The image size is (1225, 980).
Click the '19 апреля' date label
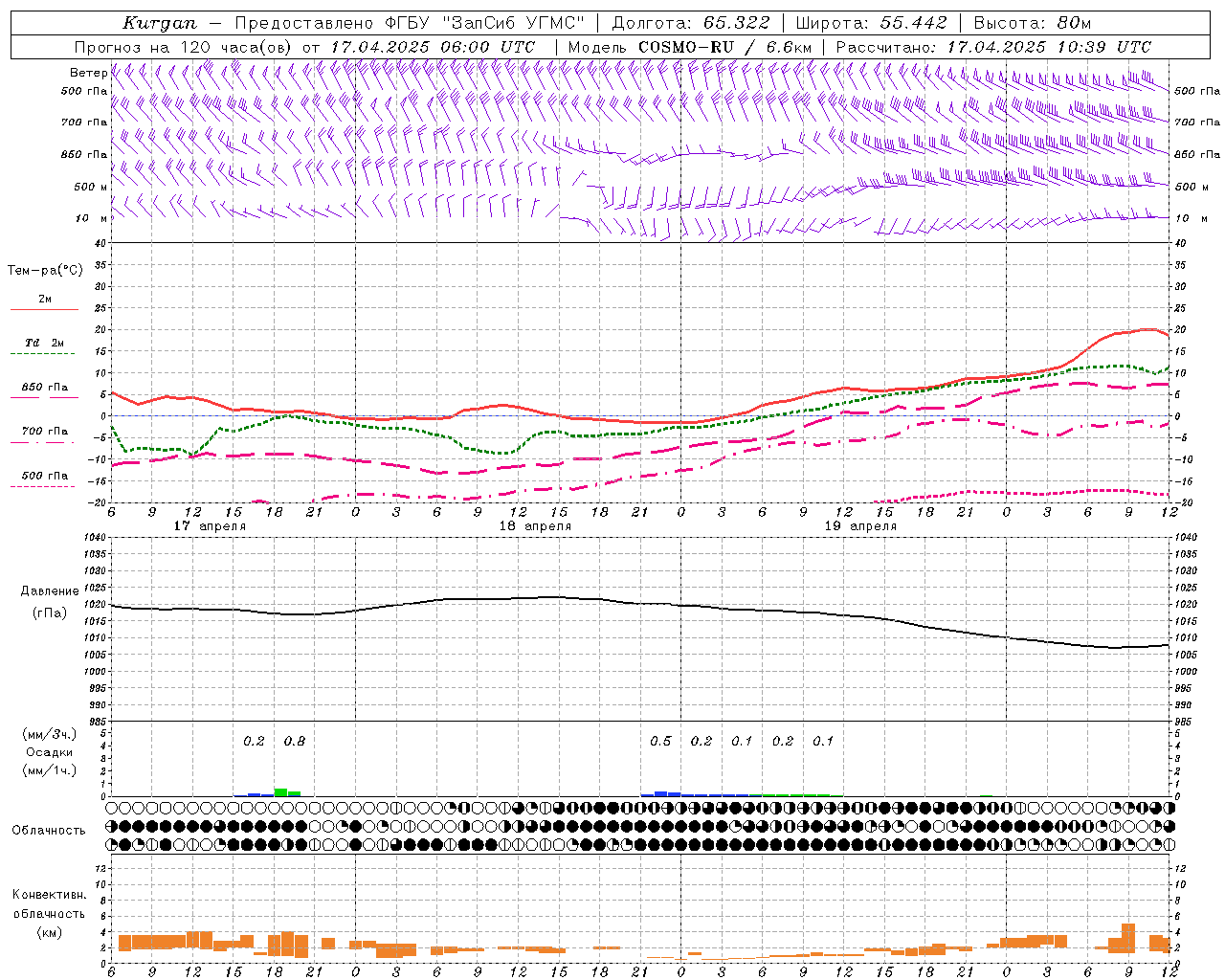coord(860,526)
